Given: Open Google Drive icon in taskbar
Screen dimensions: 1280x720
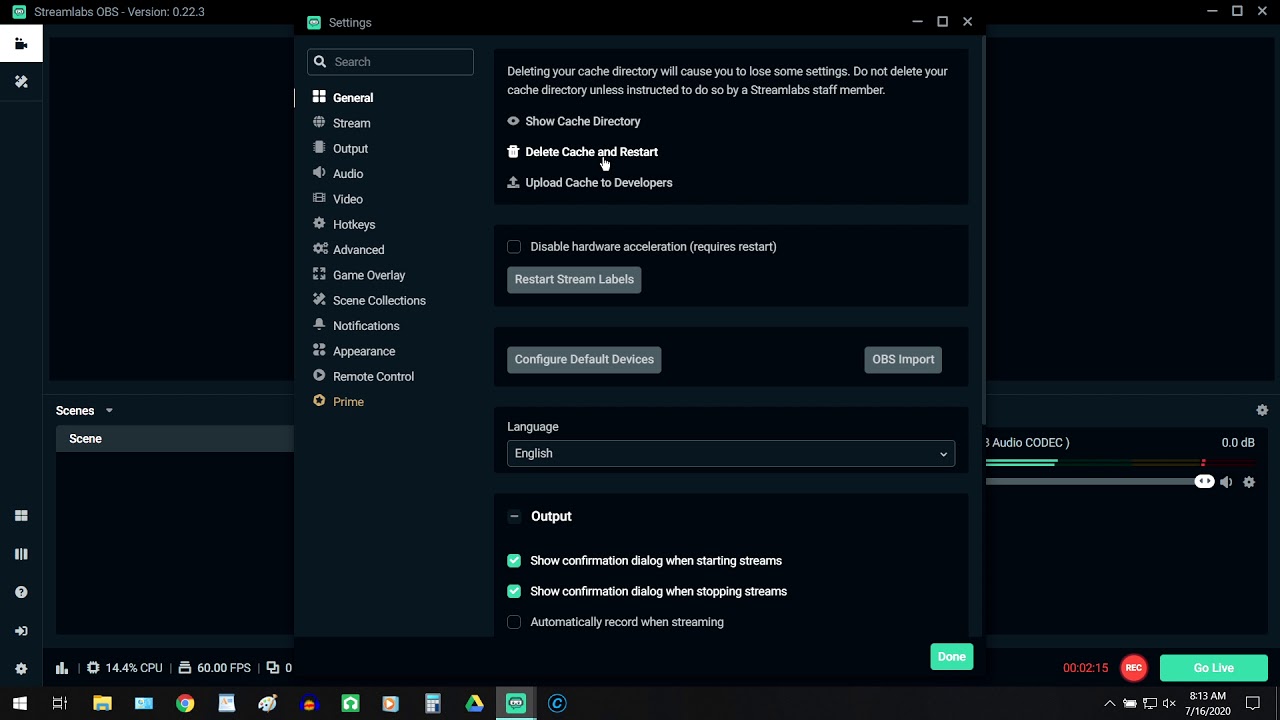Looking at the screenshot, I should (474, 704).
